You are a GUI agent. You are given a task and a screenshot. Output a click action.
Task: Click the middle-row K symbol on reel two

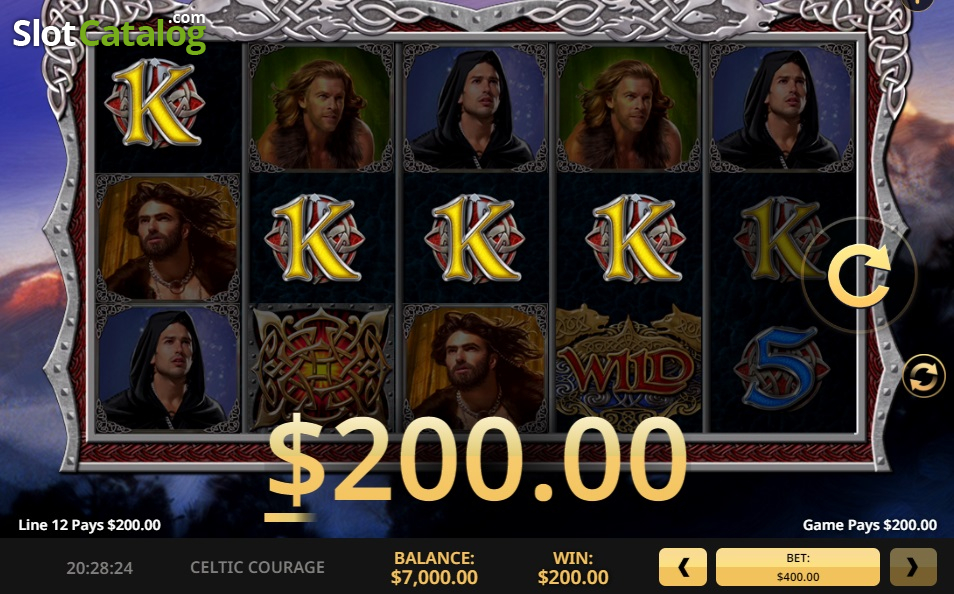(x=315, y=239)
